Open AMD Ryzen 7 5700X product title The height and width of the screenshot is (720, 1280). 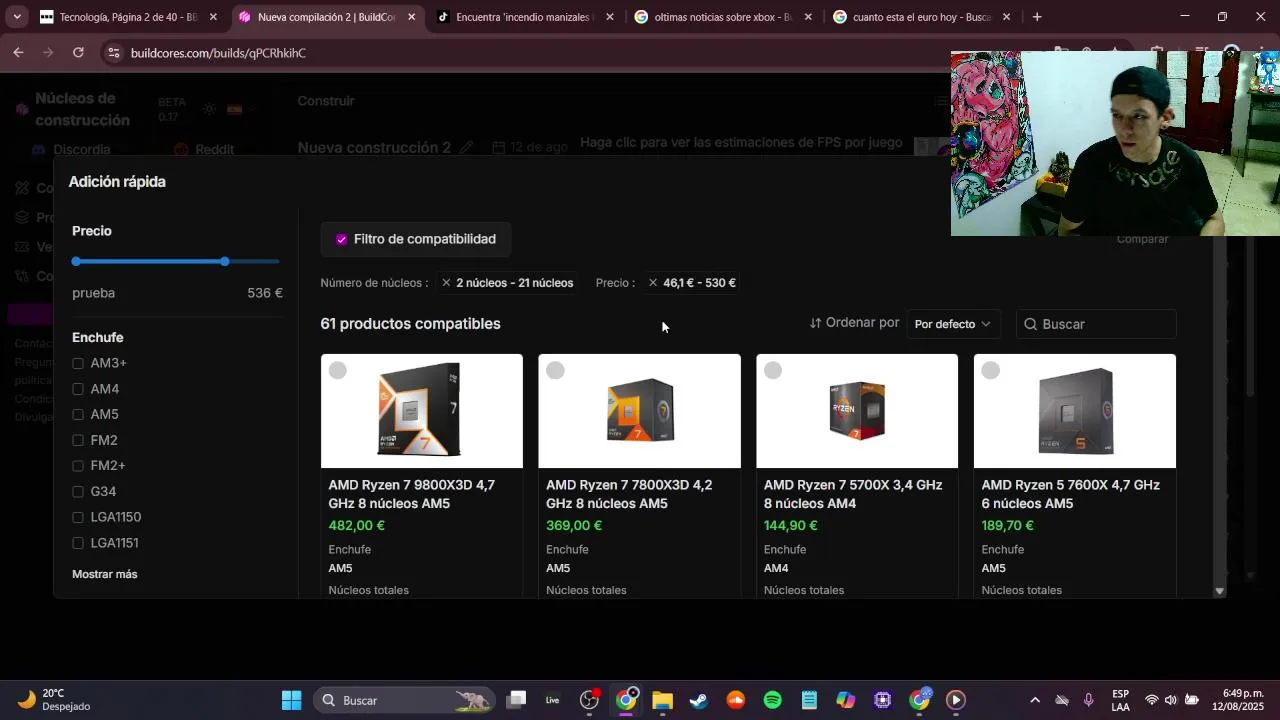pyautogui.click(x=853, y=494)
